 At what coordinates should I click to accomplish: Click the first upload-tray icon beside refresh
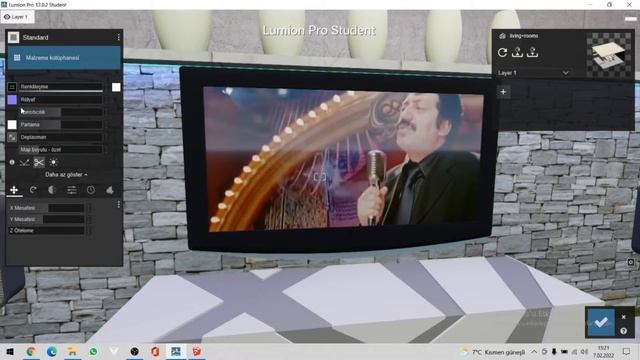pyautogui.click(x=518, y=52)
